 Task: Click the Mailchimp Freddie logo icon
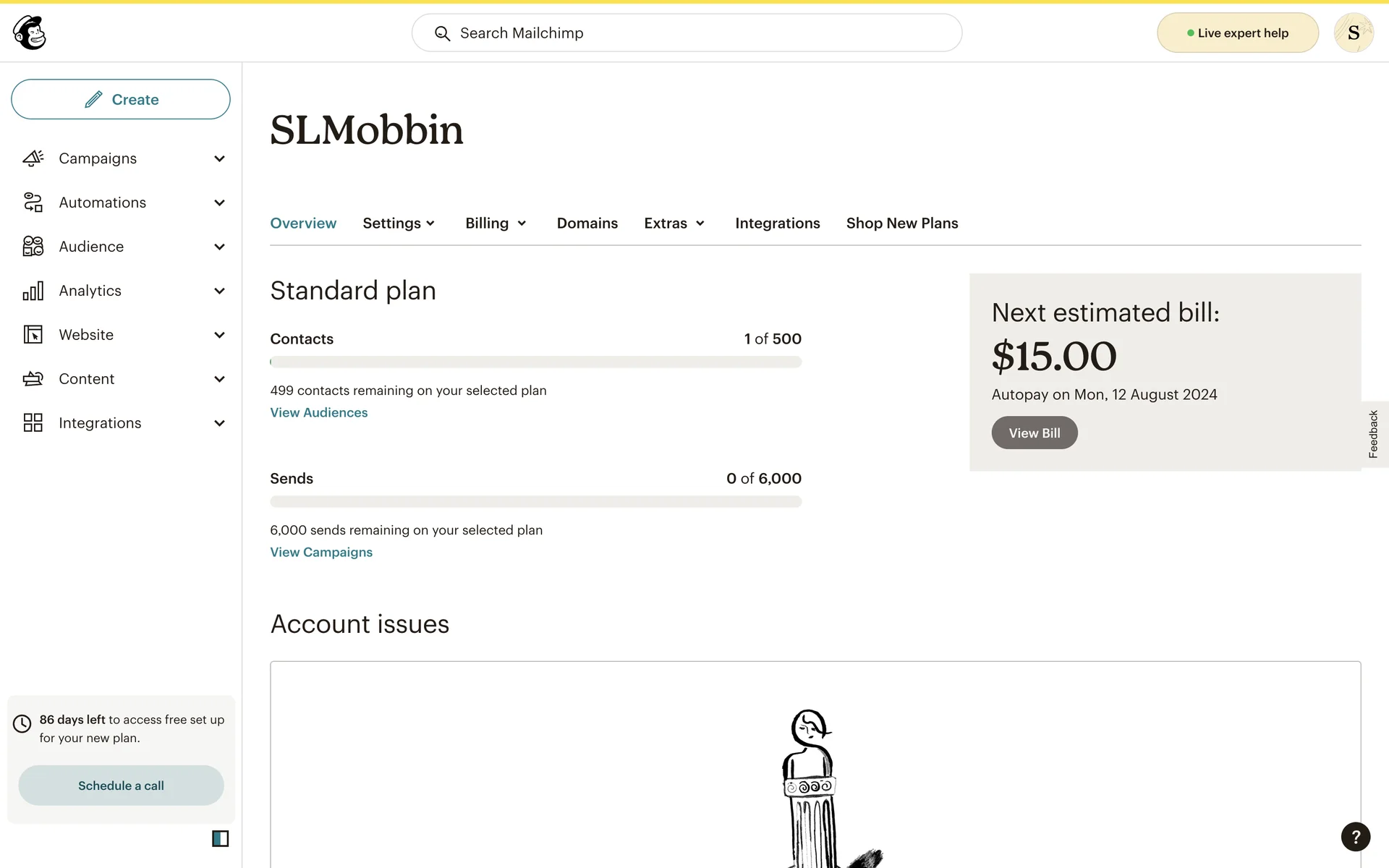[30, 33]
